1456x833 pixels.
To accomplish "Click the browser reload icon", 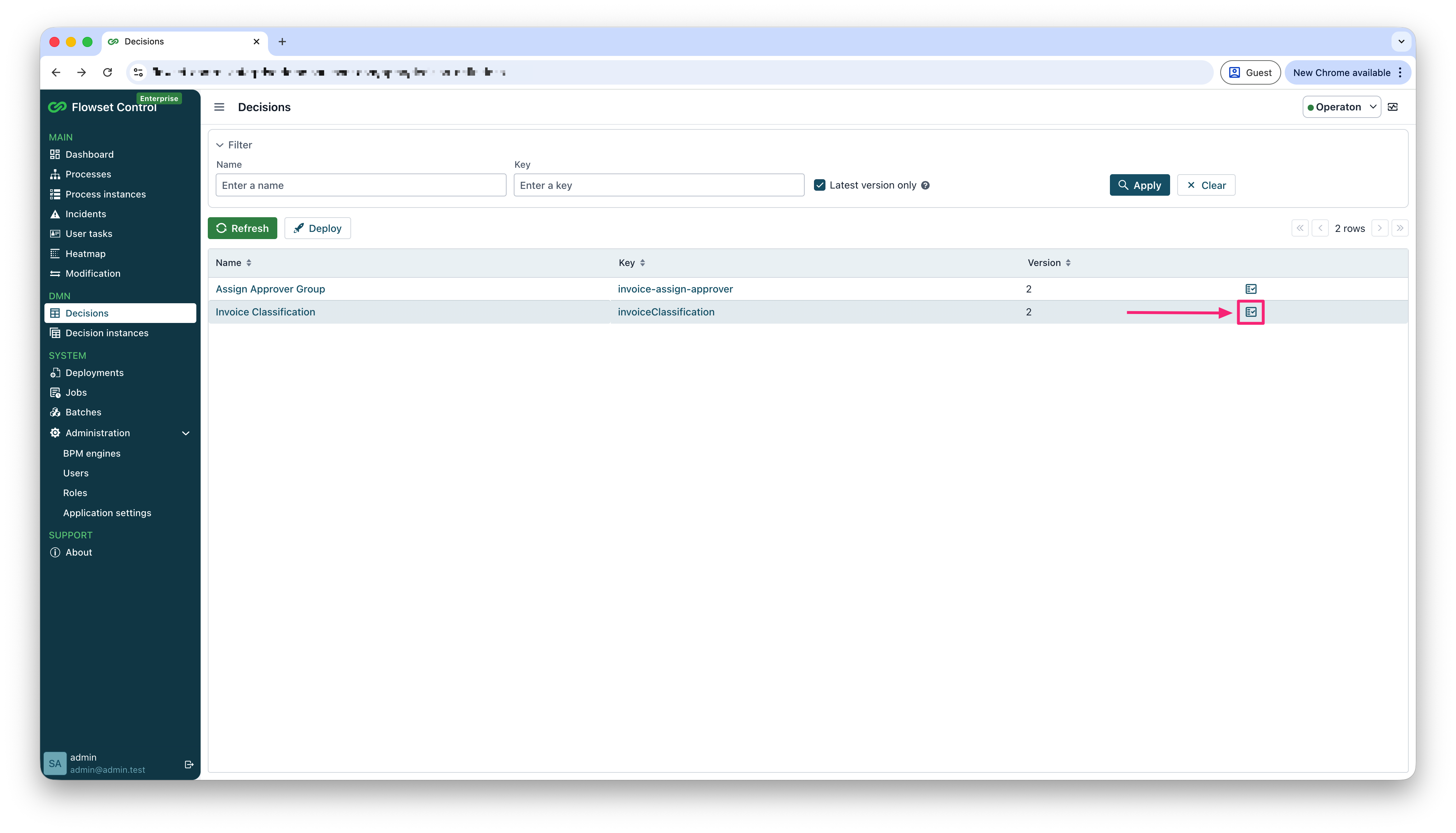I will click(x=107, y=72).
